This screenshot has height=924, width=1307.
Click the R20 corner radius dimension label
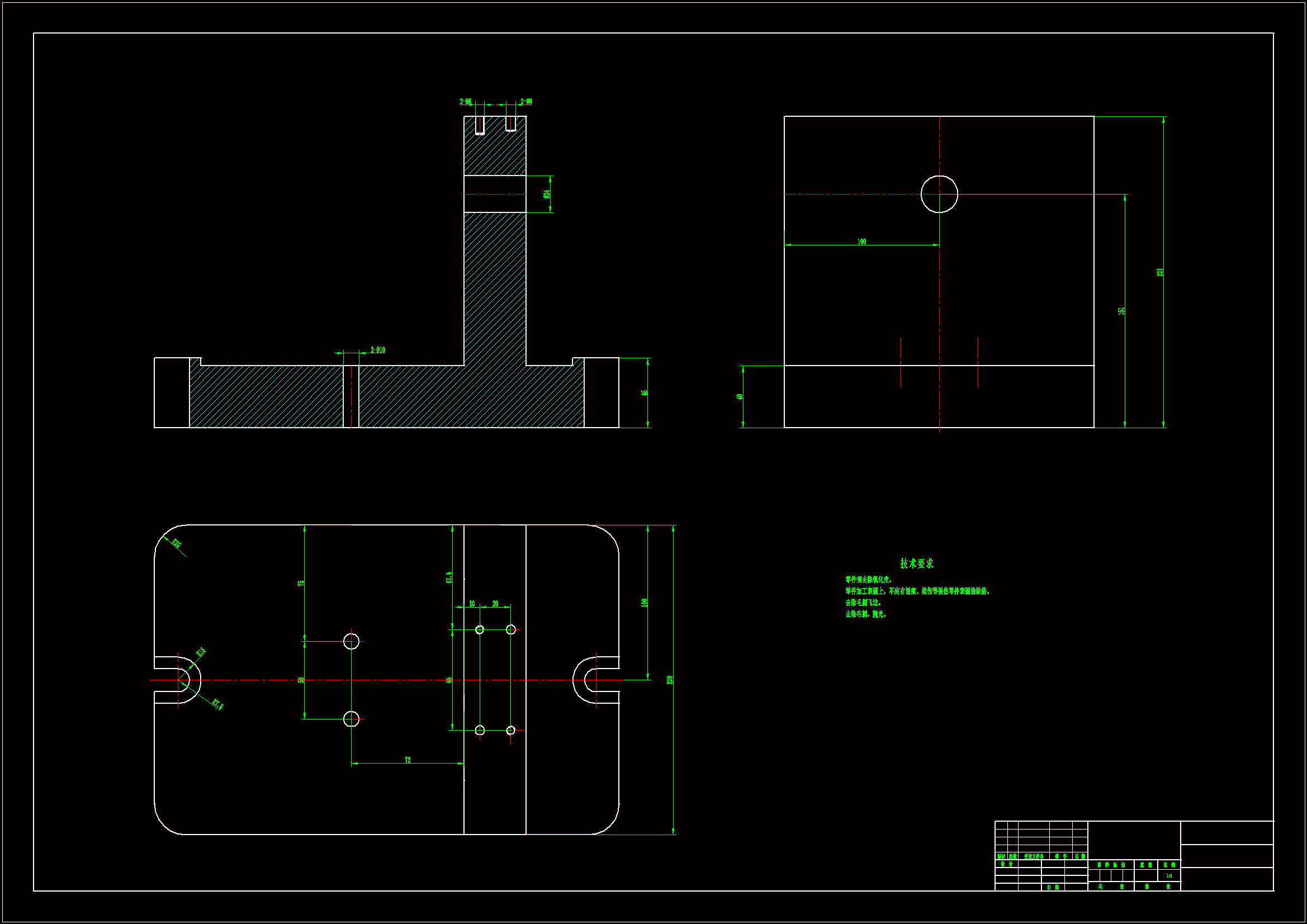coord(177,544)
